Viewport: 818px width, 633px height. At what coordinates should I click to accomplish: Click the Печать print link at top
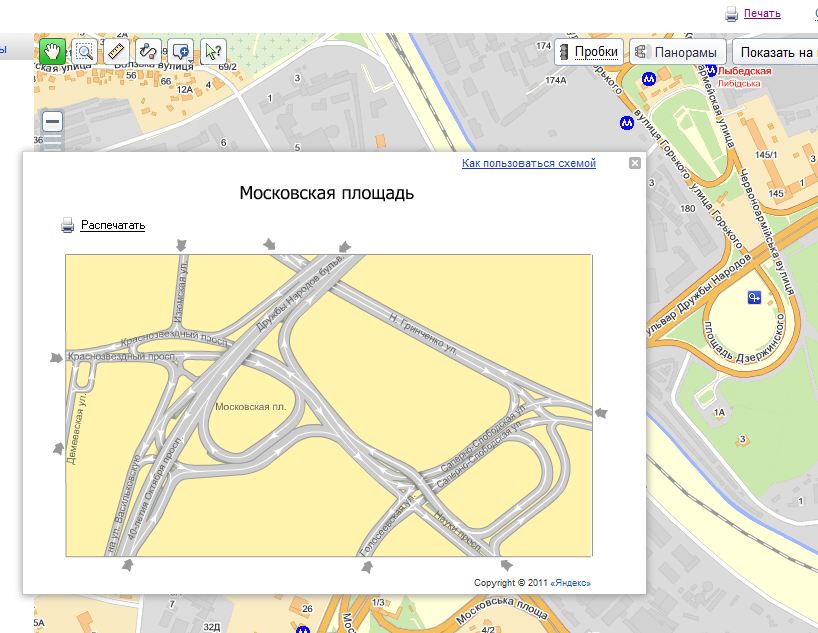(x=761, y=14)
